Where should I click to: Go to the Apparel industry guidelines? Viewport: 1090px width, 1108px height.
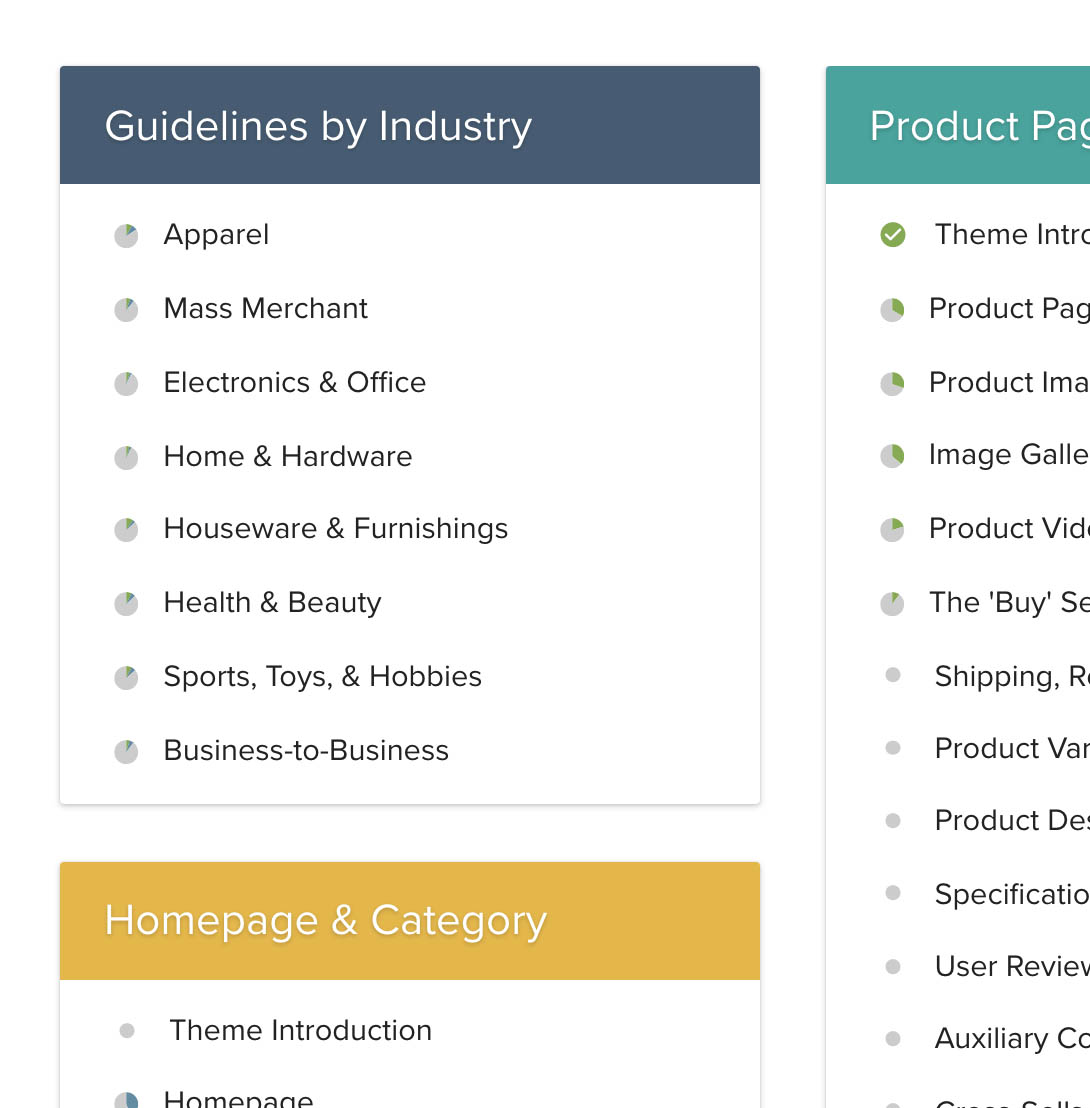[216, 235]
